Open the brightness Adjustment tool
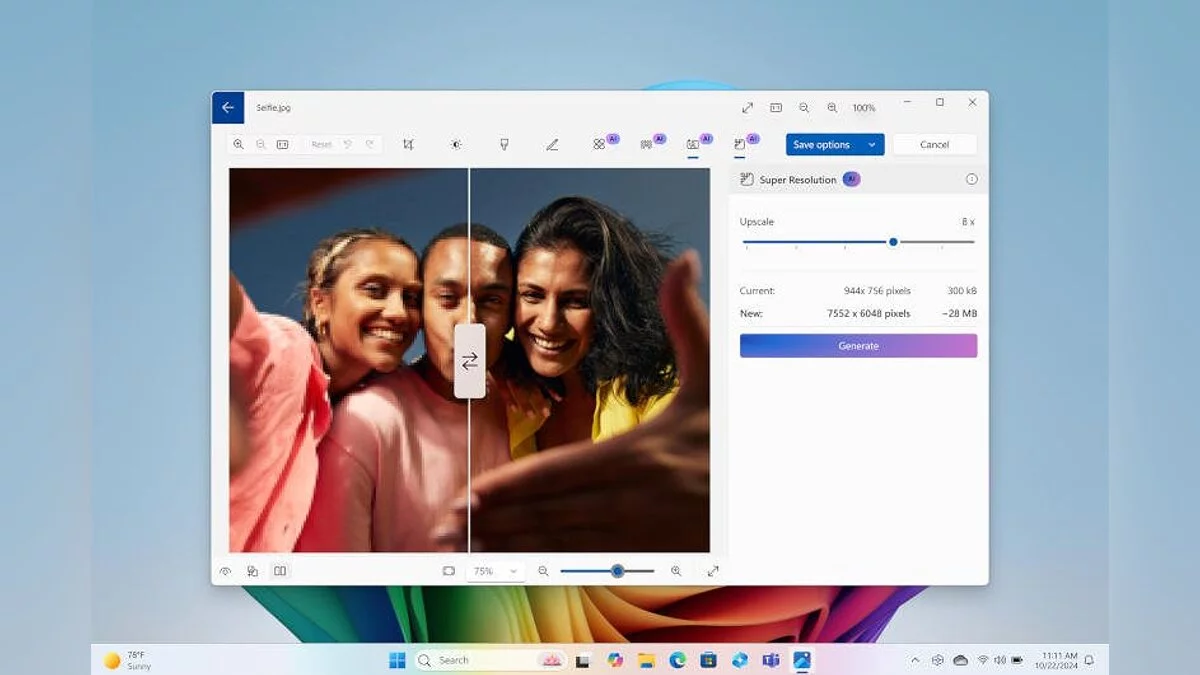Image resolution: width=1200 pixels, height=675 pixels. [456, 145]
